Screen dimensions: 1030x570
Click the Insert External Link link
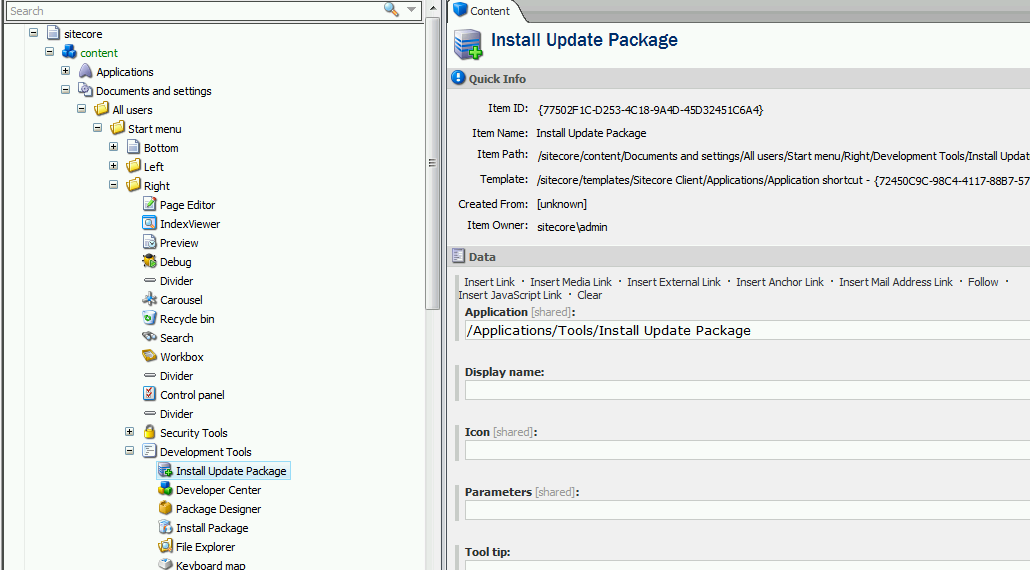point(674,282)
